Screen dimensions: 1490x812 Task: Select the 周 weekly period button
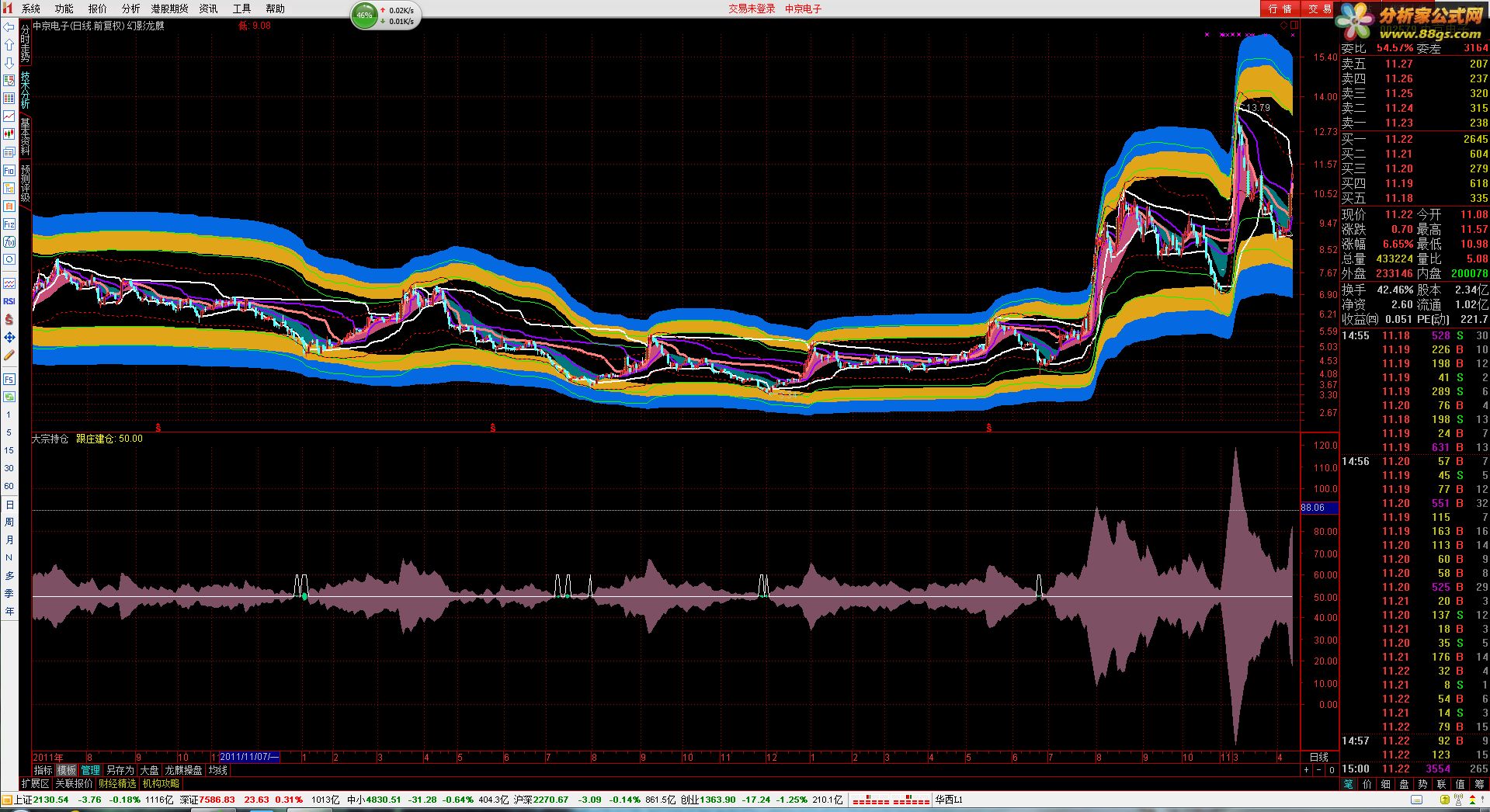(x=9, y=522)
